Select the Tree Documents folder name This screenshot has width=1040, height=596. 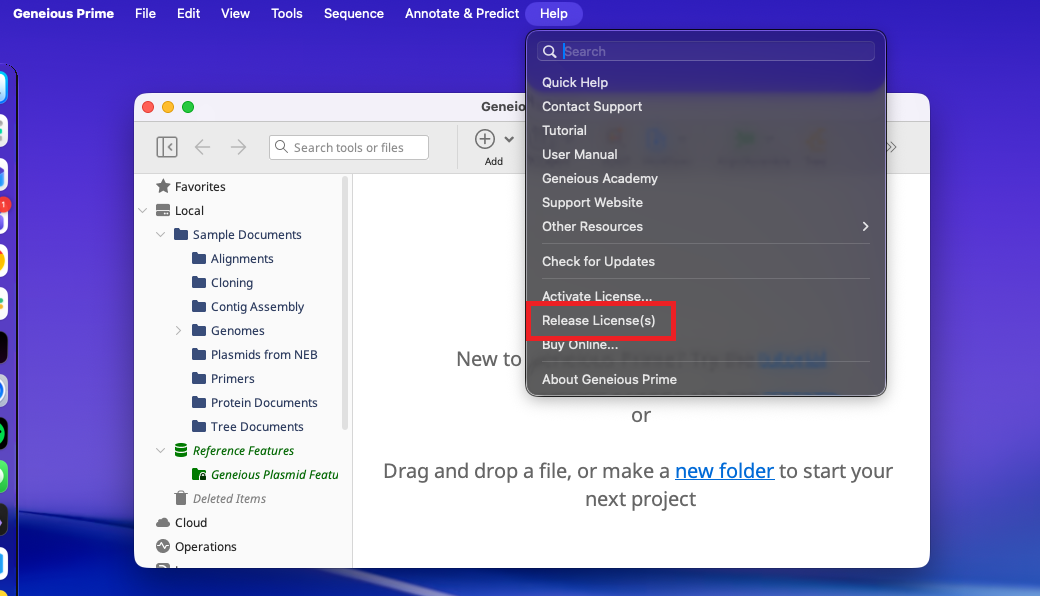[x=257, y=426]
